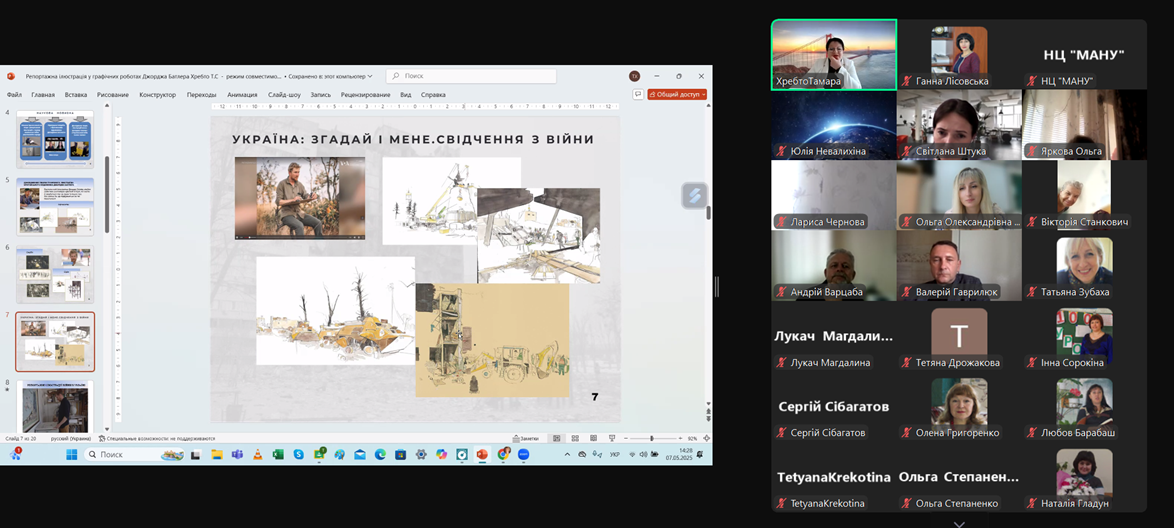The image size is (1174, 528).
Task: Open Microsoft Teams from taskbar
Action: coord(237,455)
